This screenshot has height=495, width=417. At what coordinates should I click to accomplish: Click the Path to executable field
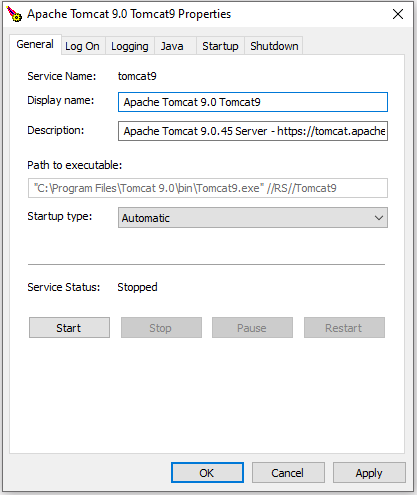208,188
